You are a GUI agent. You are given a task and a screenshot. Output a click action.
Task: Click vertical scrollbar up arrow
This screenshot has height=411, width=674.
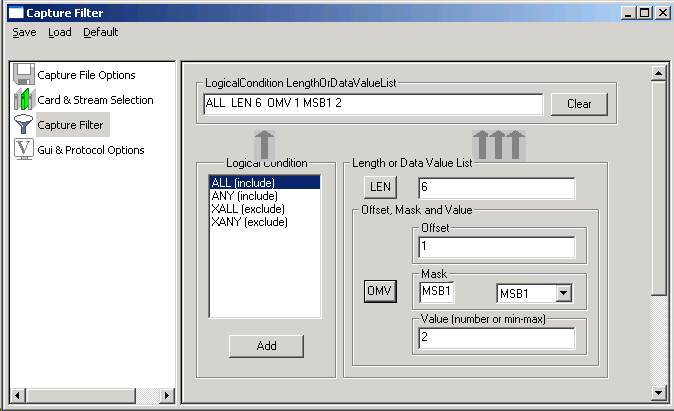point(658,73)
